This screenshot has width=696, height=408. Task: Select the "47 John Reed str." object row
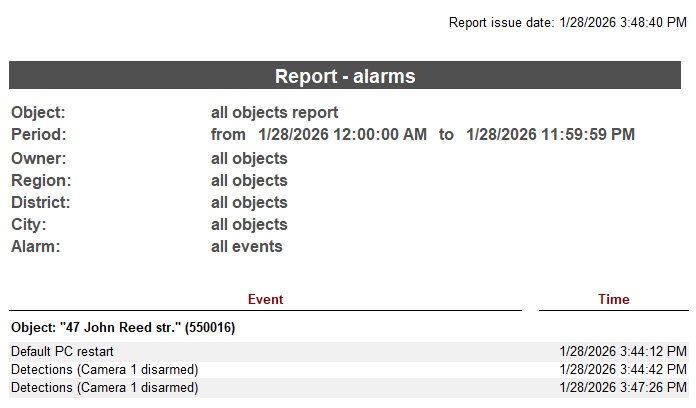[x=123, y=327]
